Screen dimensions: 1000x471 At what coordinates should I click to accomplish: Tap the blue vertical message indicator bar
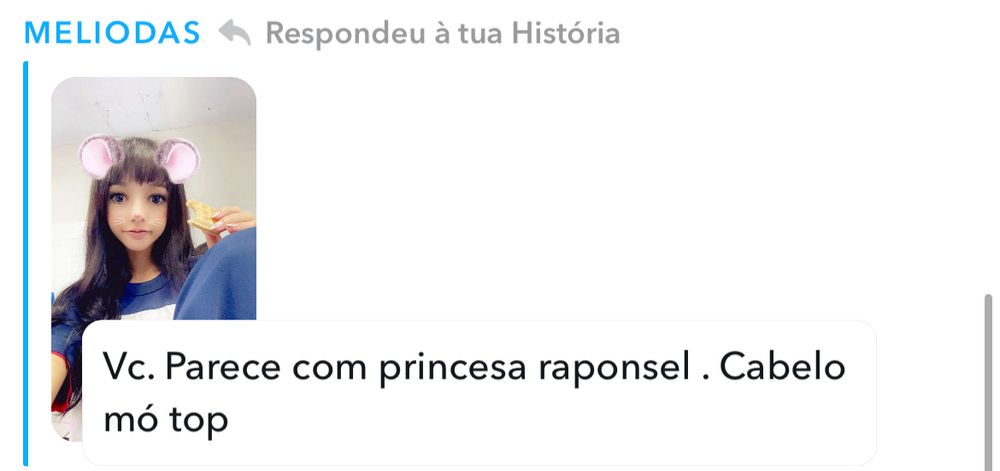click(x=26, y=263)
